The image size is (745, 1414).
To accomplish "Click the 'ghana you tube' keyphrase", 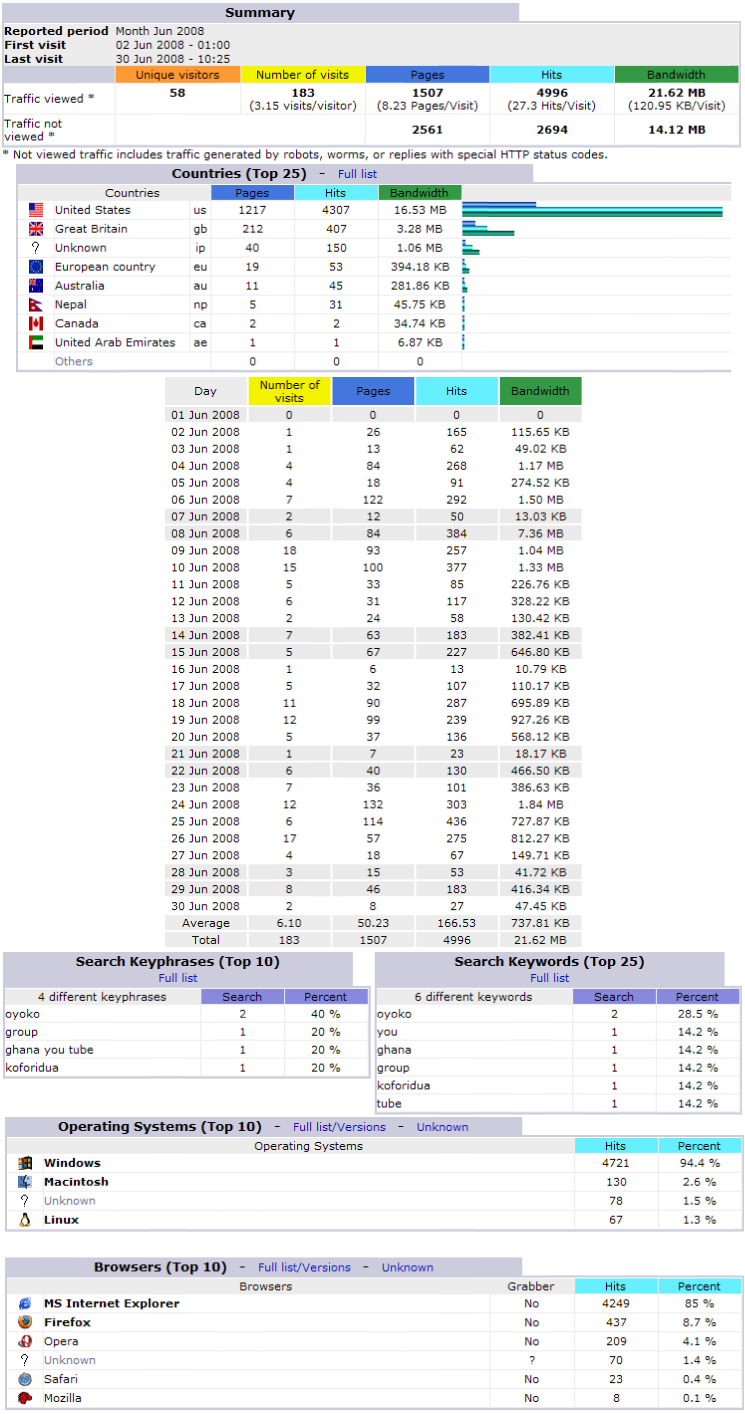I will pos(49,1050).
